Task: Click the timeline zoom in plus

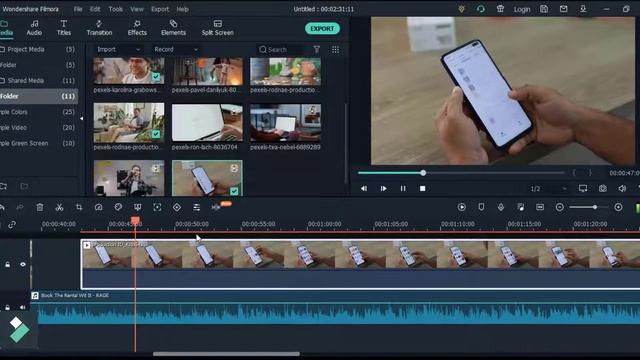Action: (x=618, y=207)
